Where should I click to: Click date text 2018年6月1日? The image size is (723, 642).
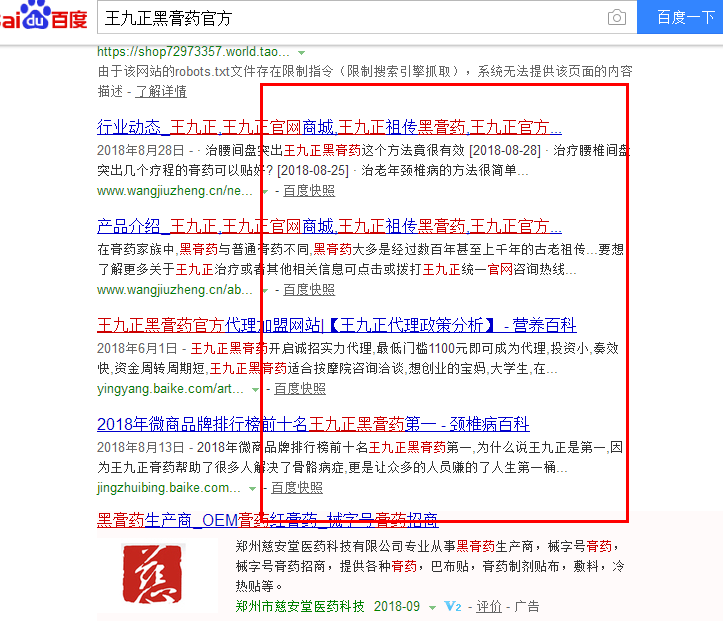pyautogui.click(x=137, y=348)
